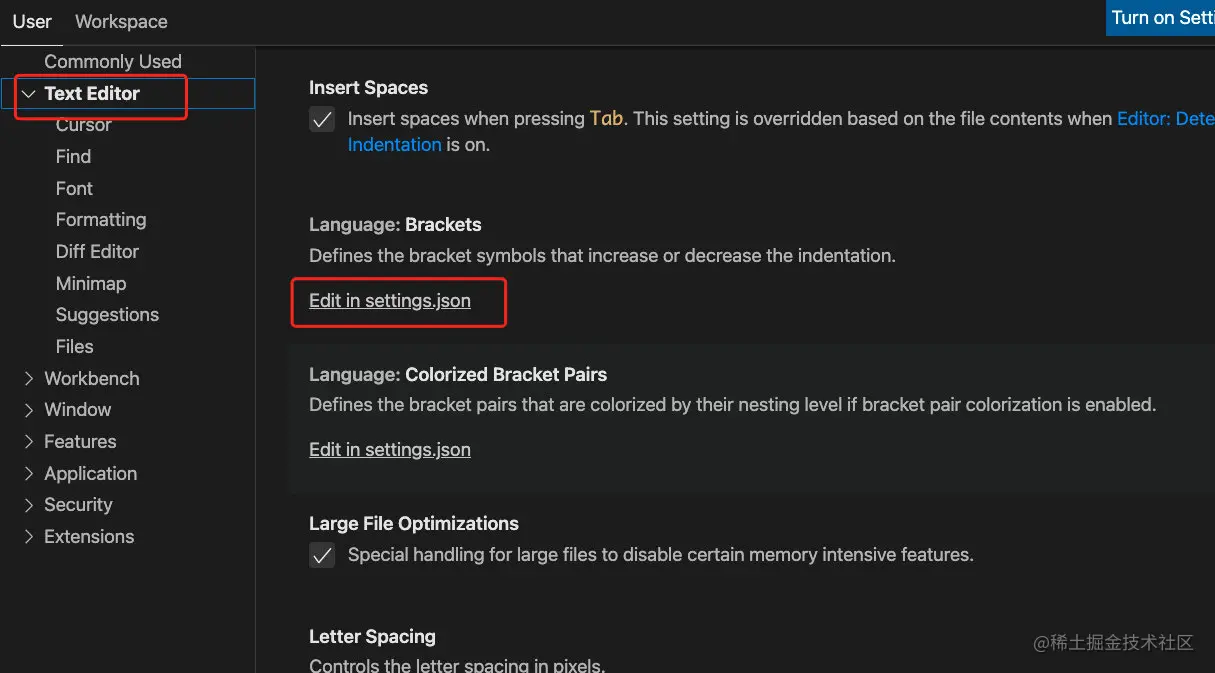Collapse the Text Editor section chevron

tap(29, 94)
